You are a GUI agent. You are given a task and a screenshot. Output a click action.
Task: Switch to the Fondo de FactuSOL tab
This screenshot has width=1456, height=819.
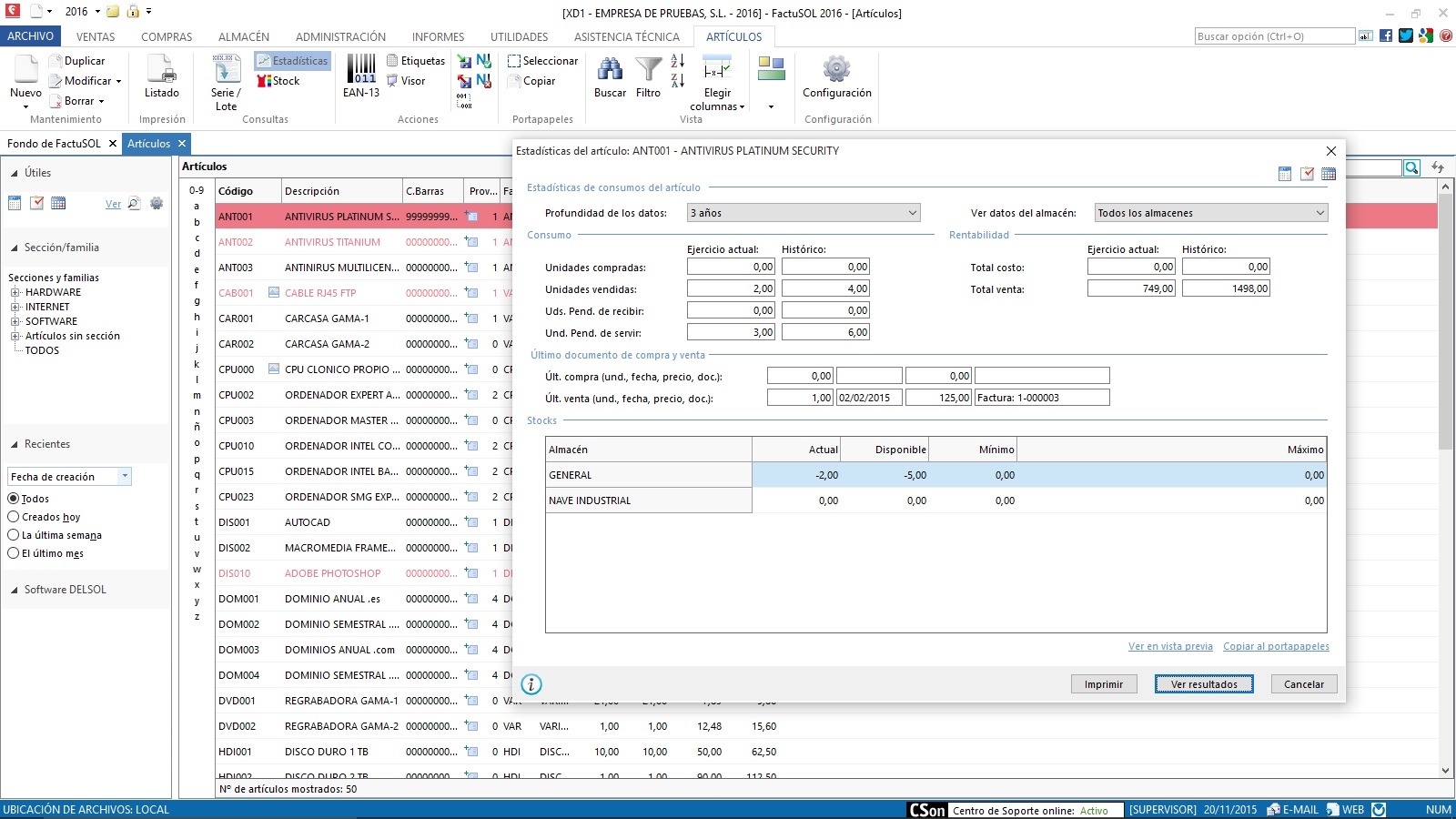click(54, 144)
